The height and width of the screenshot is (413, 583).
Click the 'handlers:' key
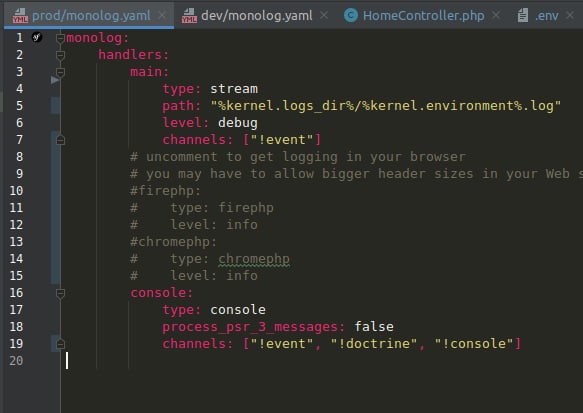133,55
